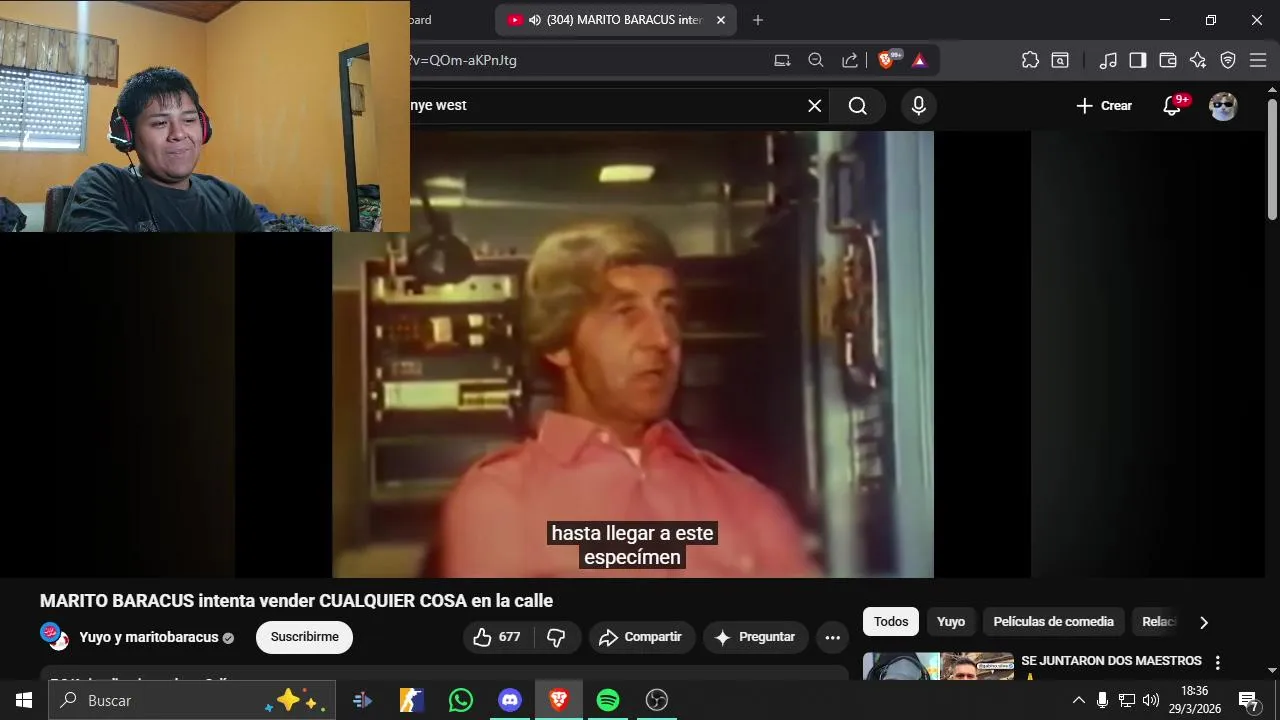Click the page vertical scrollbar thumb
The height and width of the screenshot is (720, 1280).
click(1272, 160)
